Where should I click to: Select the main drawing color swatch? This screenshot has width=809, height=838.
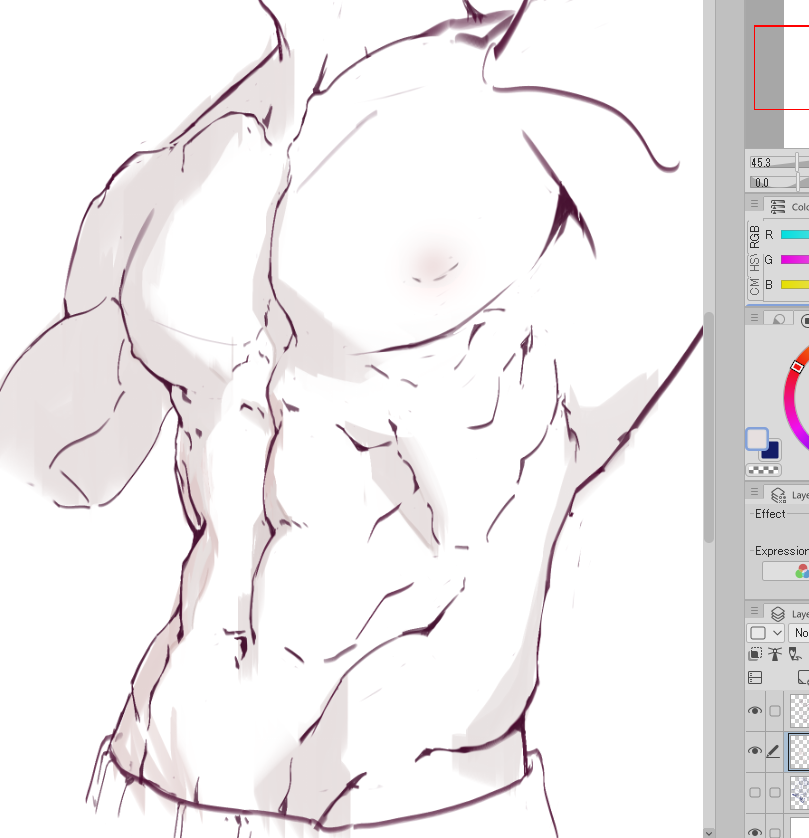click(x=757, y=439)
